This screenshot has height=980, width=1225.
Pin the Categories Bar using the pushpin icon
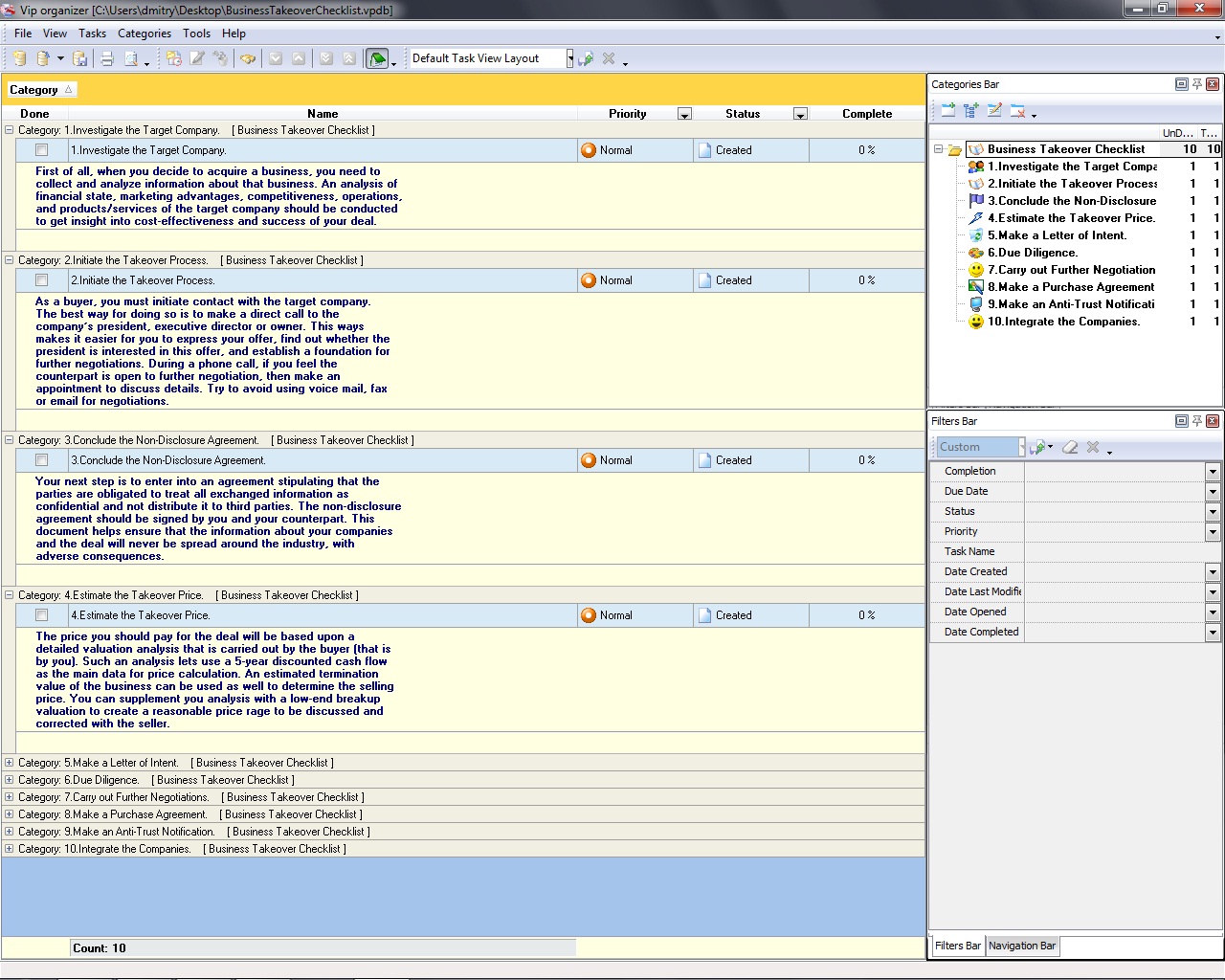[x=1196, y=84]
